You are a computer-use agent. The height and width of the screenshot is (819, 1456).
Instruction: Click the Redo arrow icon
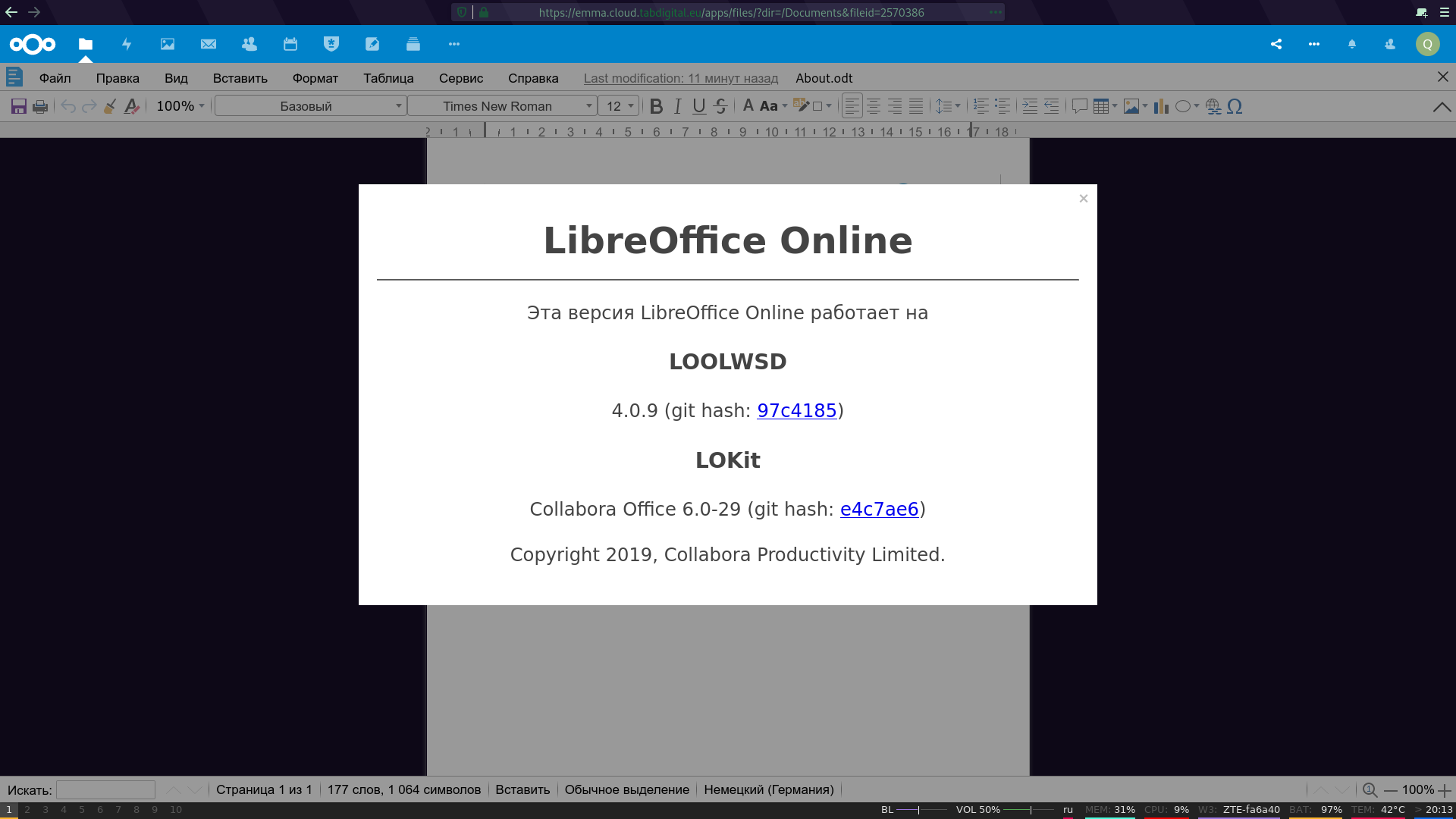point(89,106)
